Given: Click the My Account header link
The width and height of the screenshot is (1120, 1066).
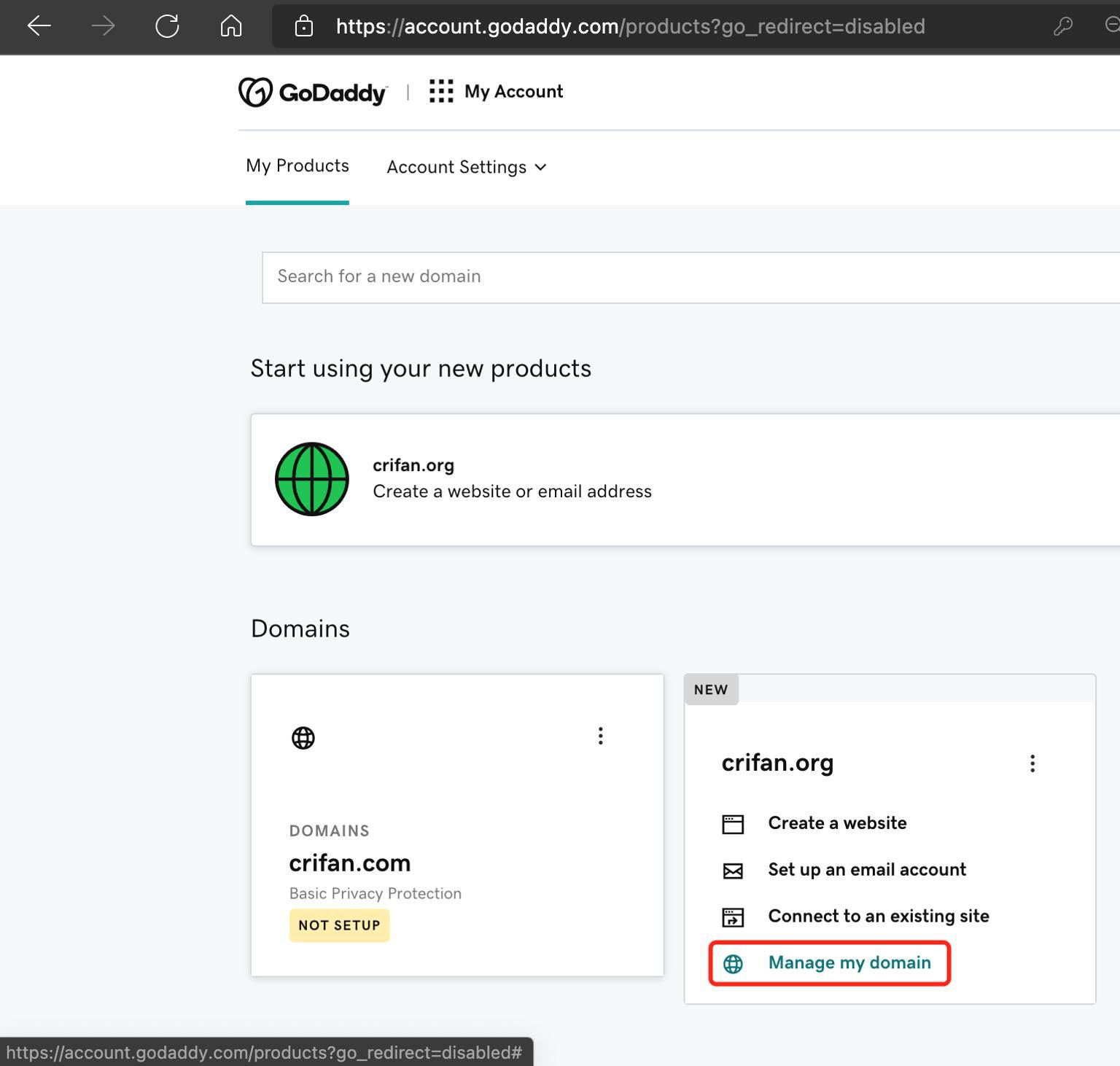Looking at the screenshot, I should [x=513, y=91].
